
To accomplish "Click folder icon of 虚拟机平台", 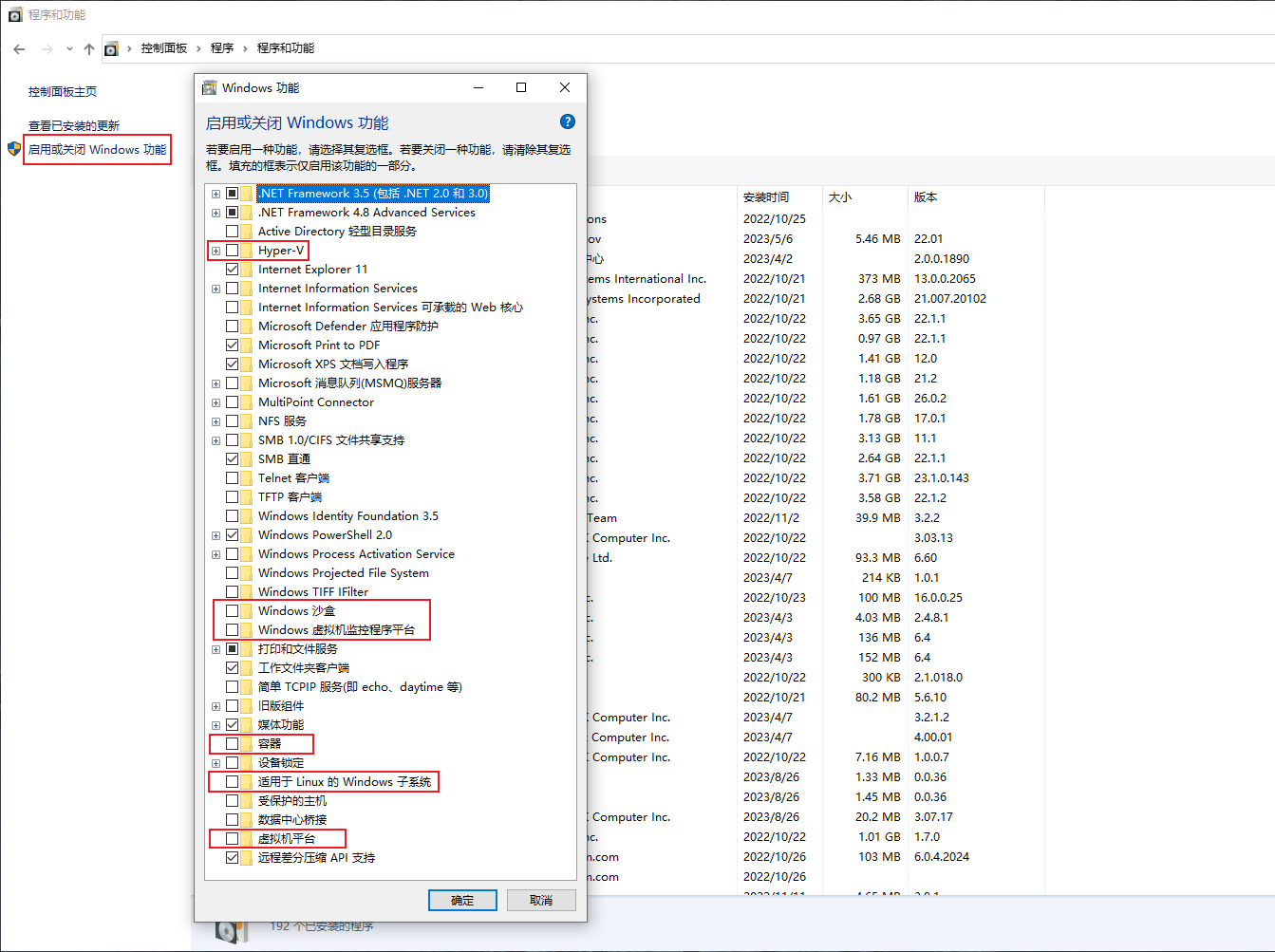I will coord(247,839).
